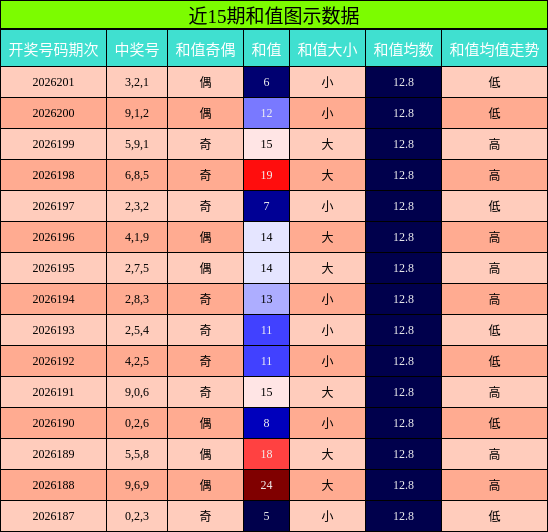The height and width of the screenshot is (532, 548).
Task: Select winning numbers 4,1,9
Action: point(137,237)
